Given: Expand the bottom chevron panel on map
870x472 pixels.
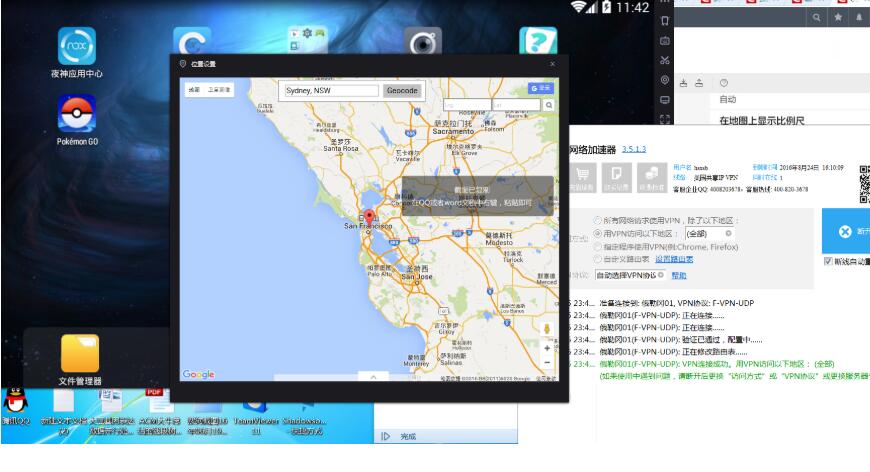Looking at the screenshot, I should 373,377.
